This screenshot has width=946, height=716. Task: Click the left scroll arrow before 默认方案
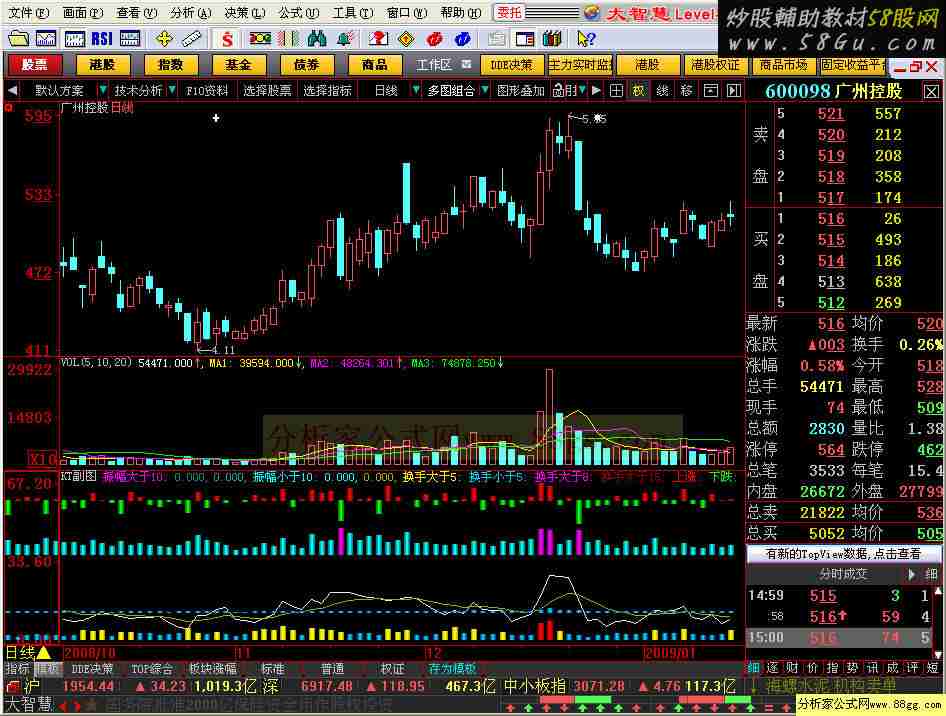coord(12,90)
